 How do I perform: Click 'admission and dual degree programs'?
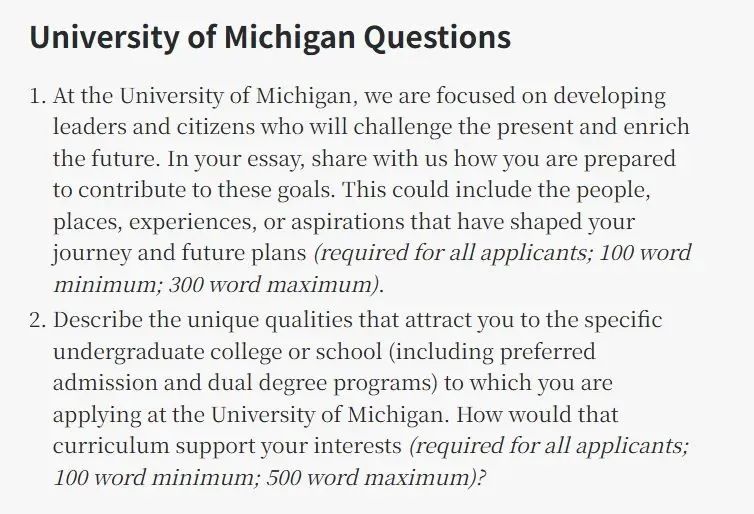click(245, 384)
